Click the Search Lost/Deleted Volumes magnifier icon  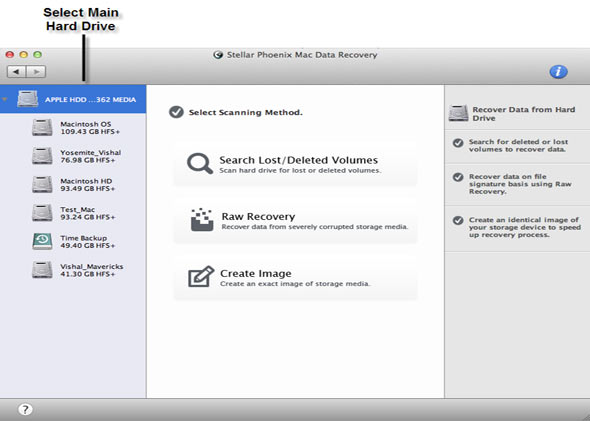click(x=200, y=163)
